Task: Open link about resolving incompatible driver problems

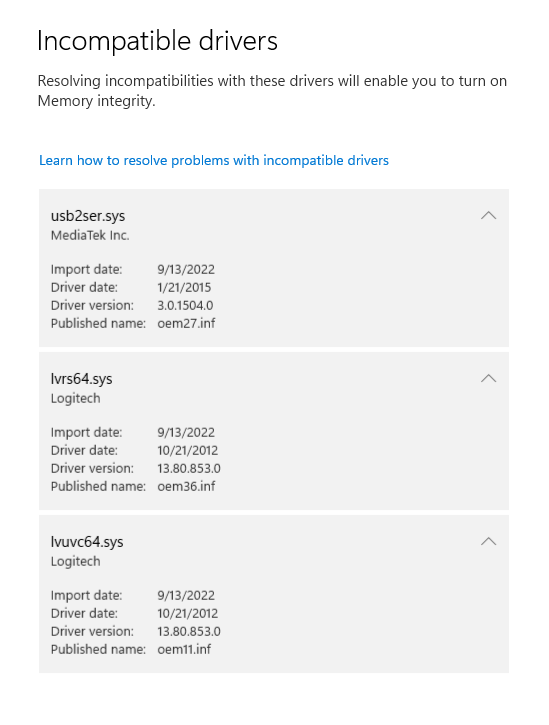Action: 214,160
